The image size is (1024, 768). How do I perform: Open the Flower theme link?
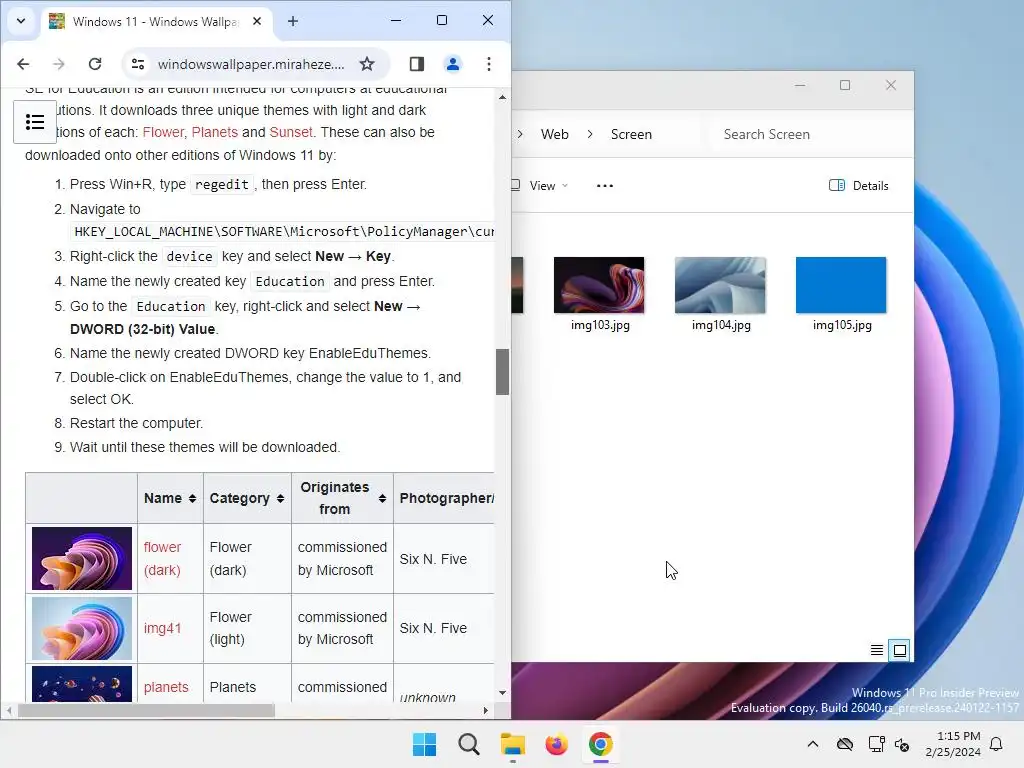(x=163, y=133)
